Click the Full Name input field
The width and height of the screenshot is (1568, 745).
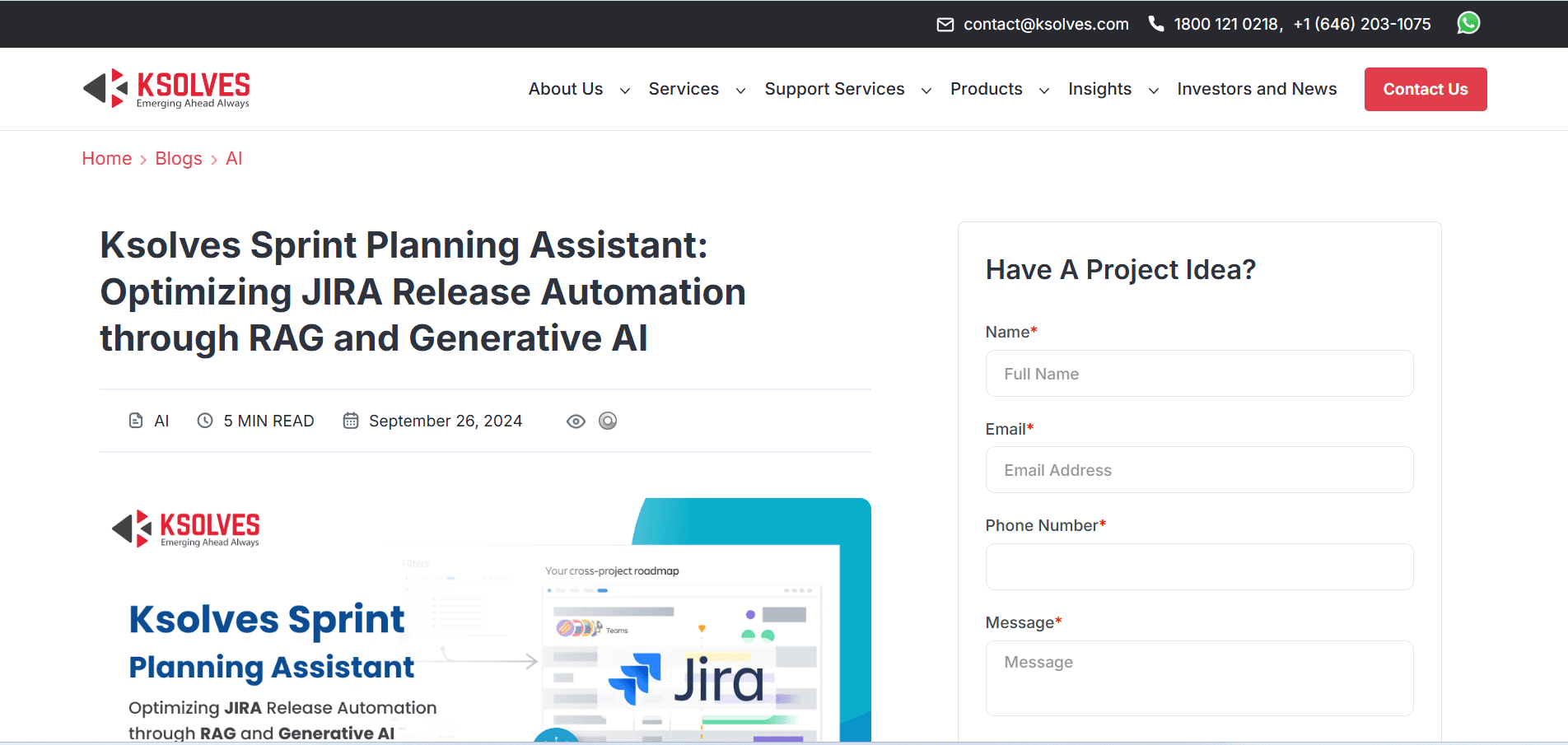tap(1199, 373)
